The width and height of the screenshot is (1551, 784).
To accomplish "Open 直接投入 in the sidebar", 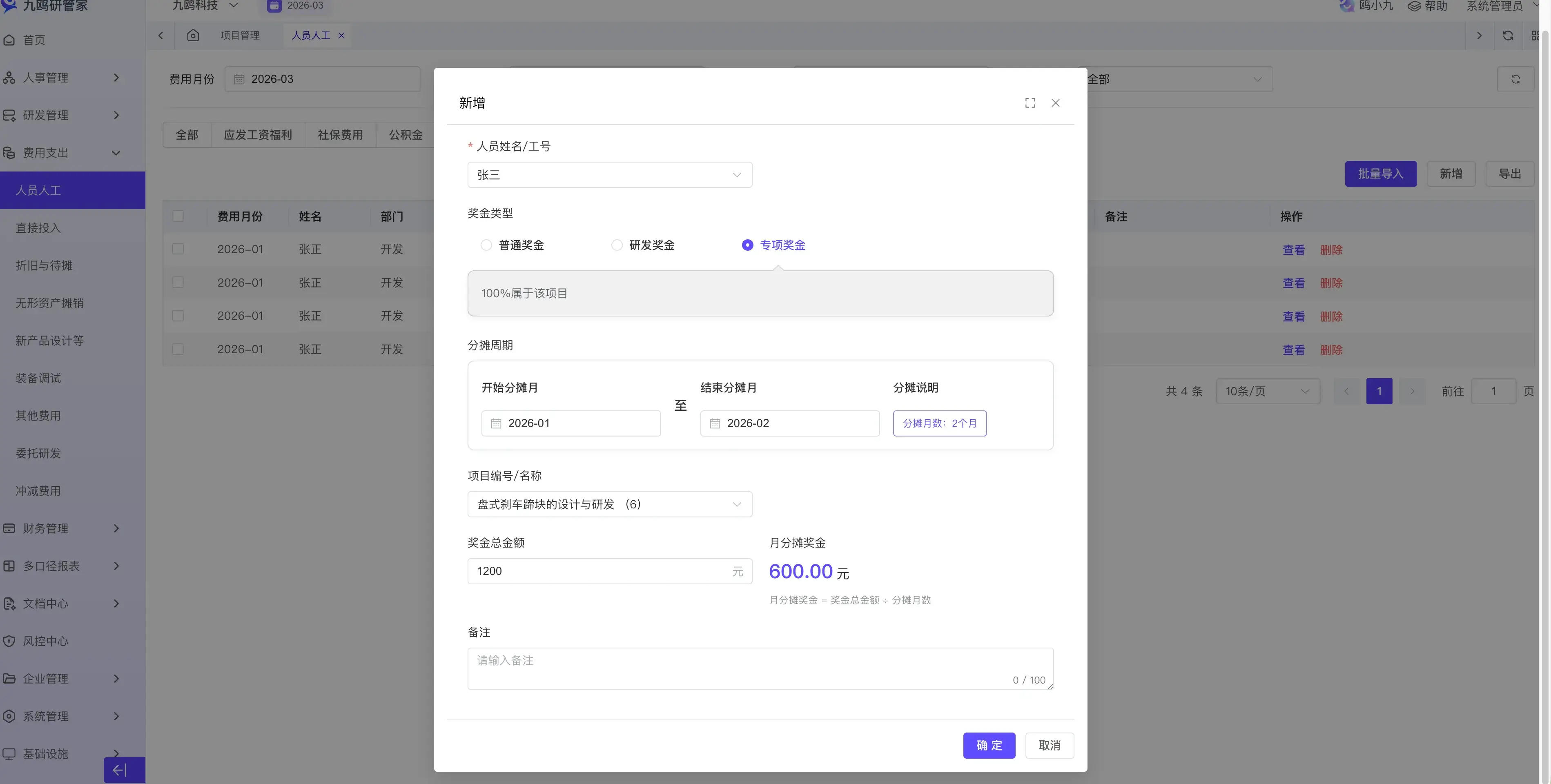I will pos(38,227).
